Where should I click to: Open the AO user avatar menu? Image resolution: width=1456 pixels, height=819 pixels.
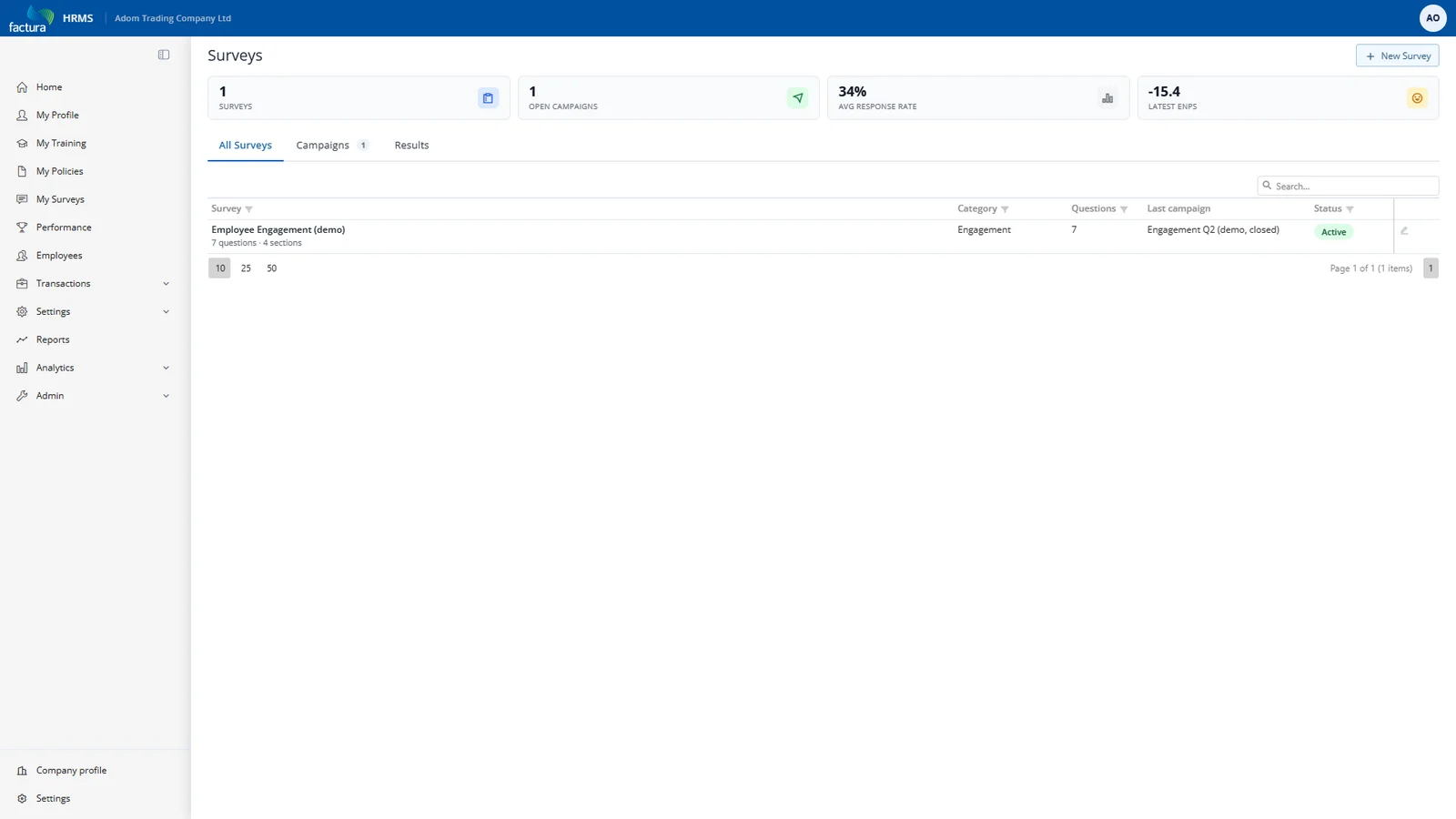[1432, 18]
